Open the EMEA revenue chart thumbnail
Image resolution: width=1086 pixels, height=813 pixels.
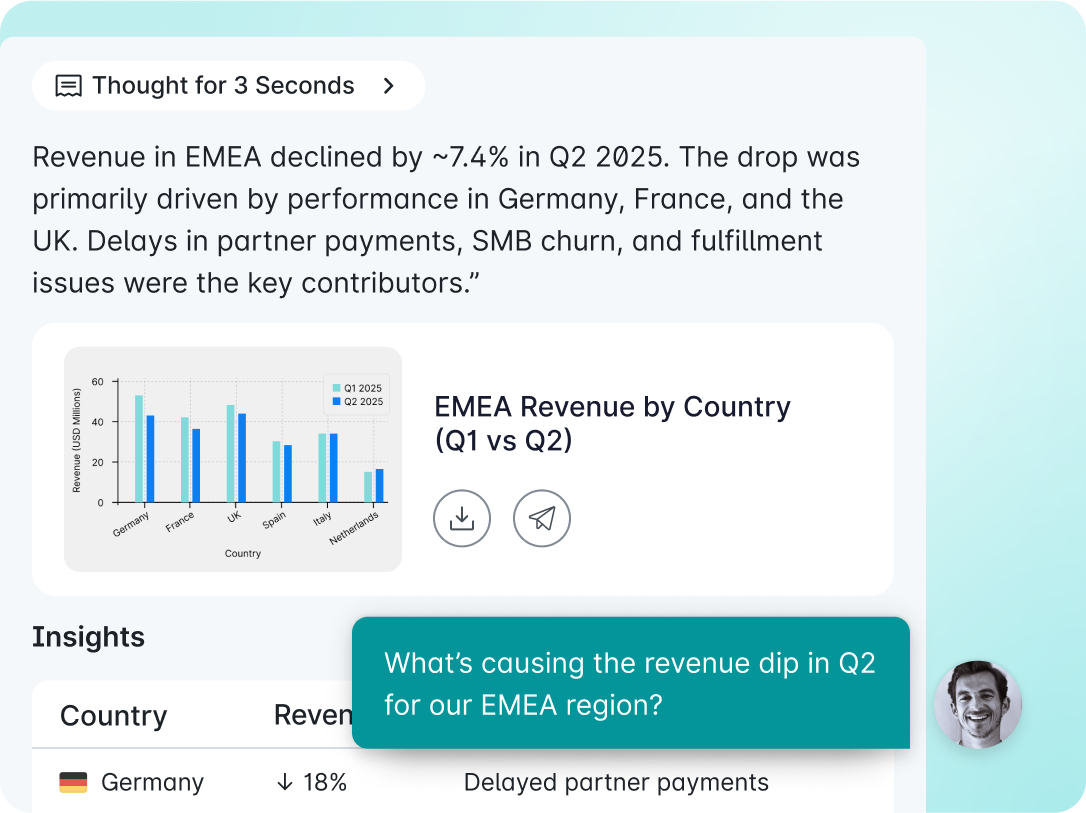point(232,459)
